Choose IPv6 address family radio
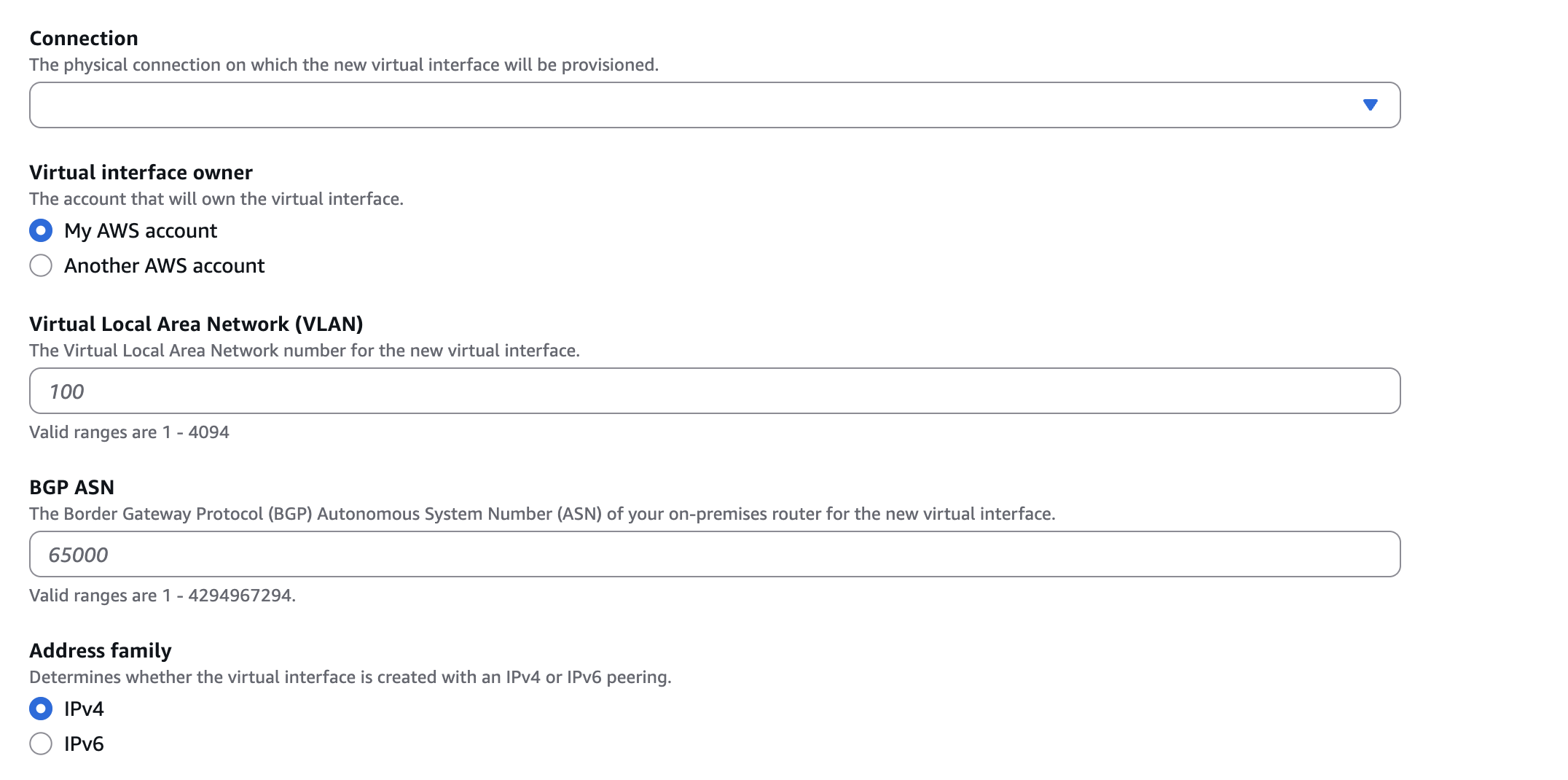This screenshot has height=780, width=1568. pos(41,744)
